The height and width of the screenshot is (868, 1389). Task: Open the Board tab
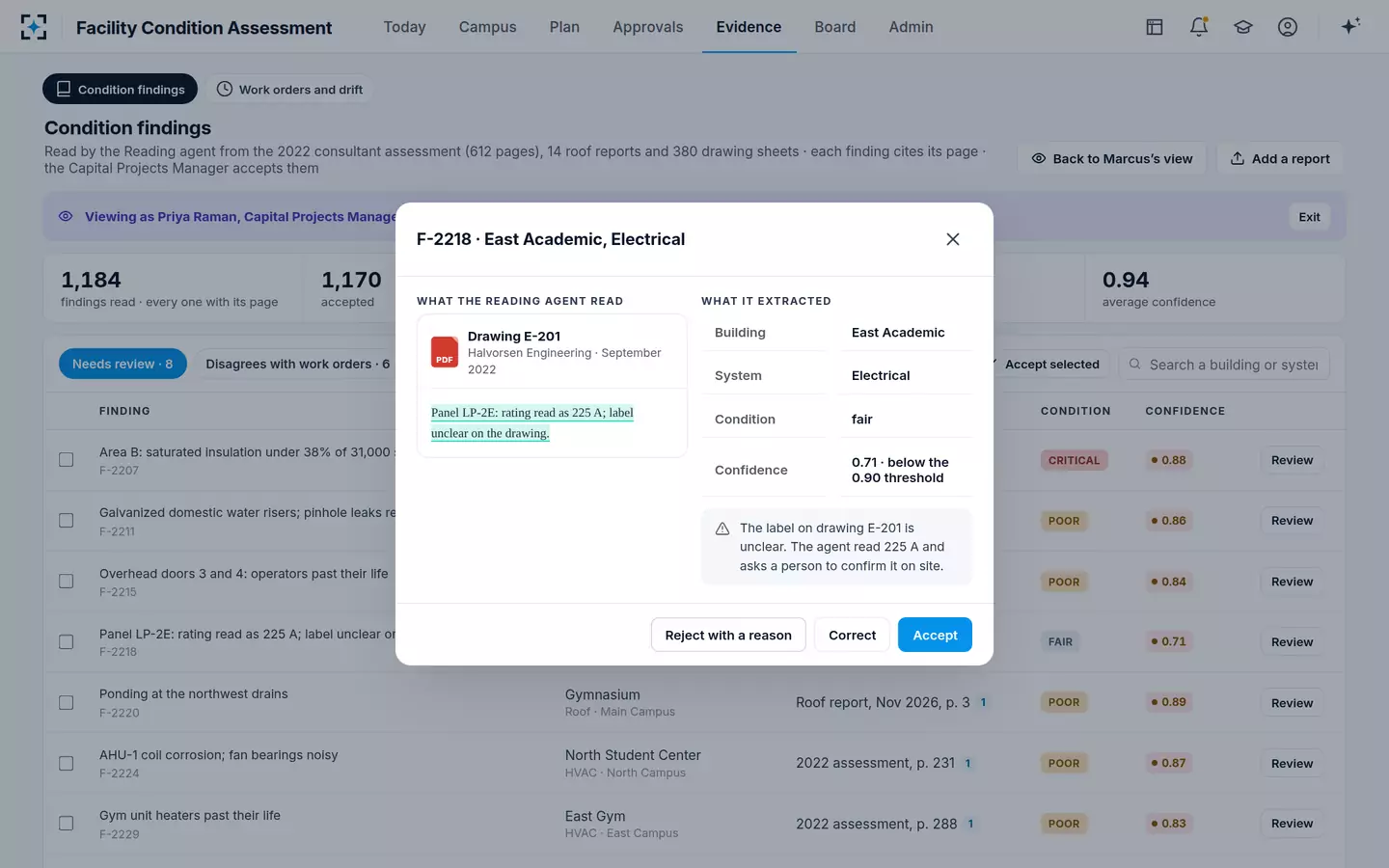click(x=834, y=27)
